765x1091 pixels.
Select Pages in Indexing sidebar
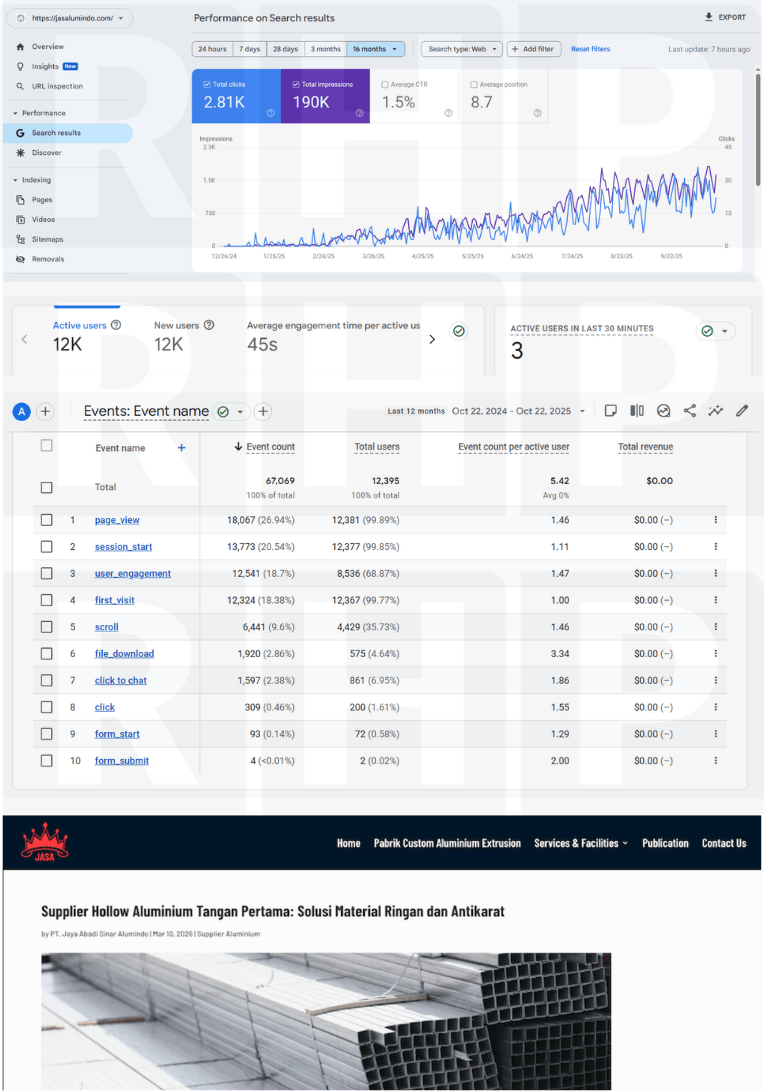tap(42, 200)
